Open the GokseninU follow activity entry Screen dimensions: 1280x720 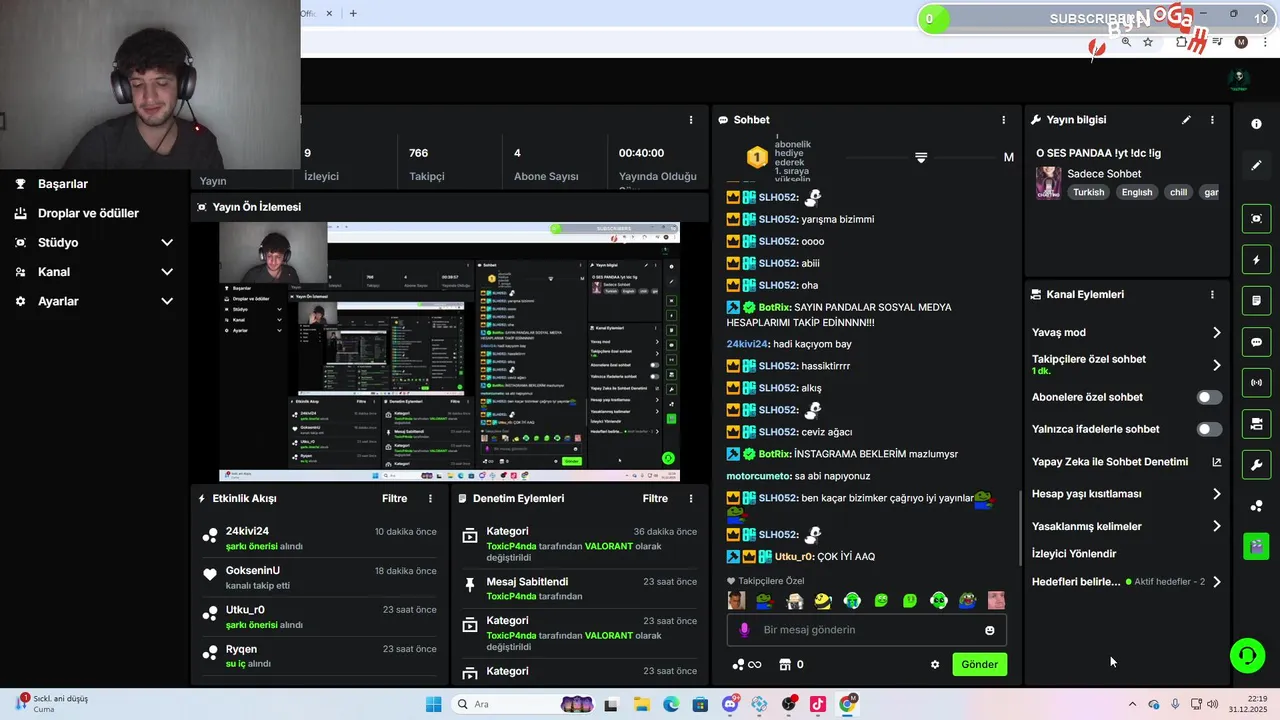(x=320, y=578)
